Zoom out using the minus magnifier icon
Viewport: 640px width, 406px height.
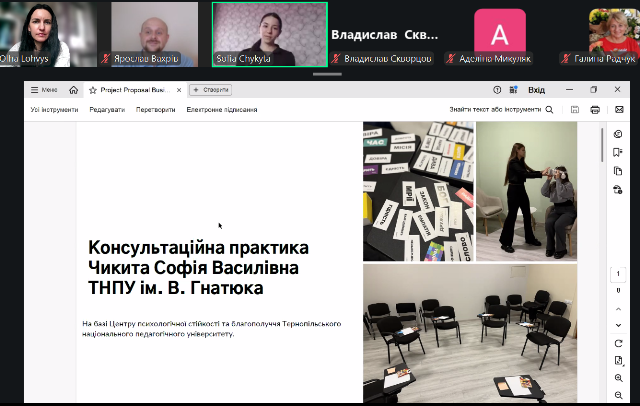[618, 395]
